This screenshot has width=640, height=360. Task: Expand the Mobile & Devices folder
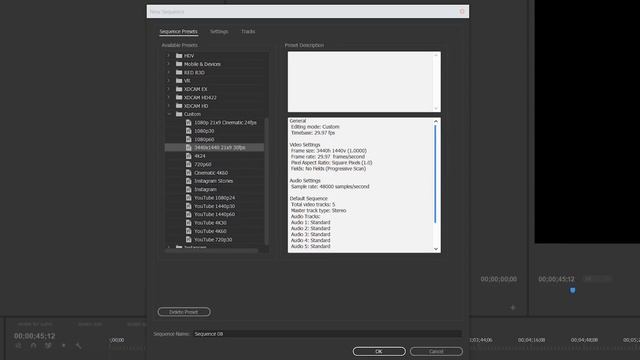coord(169,64)
